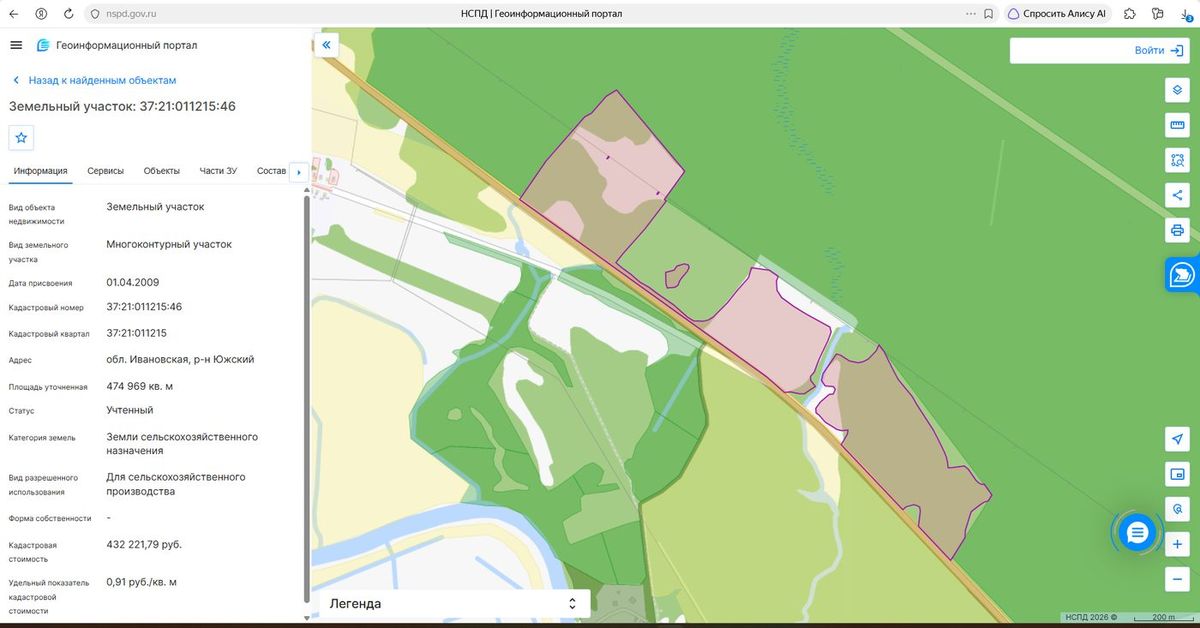The height and width of the screenshot is (628, 1200).
Task: Open the hamburger main menu
Action: click(x=16, y=45)
